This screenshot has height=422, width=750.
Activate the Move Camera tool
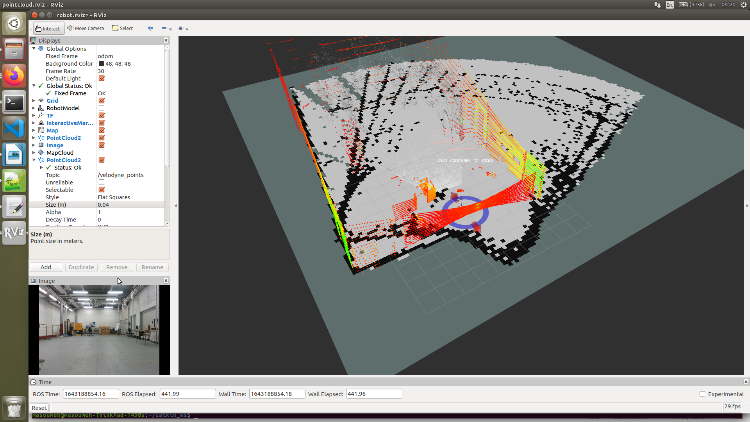[87, 28]
